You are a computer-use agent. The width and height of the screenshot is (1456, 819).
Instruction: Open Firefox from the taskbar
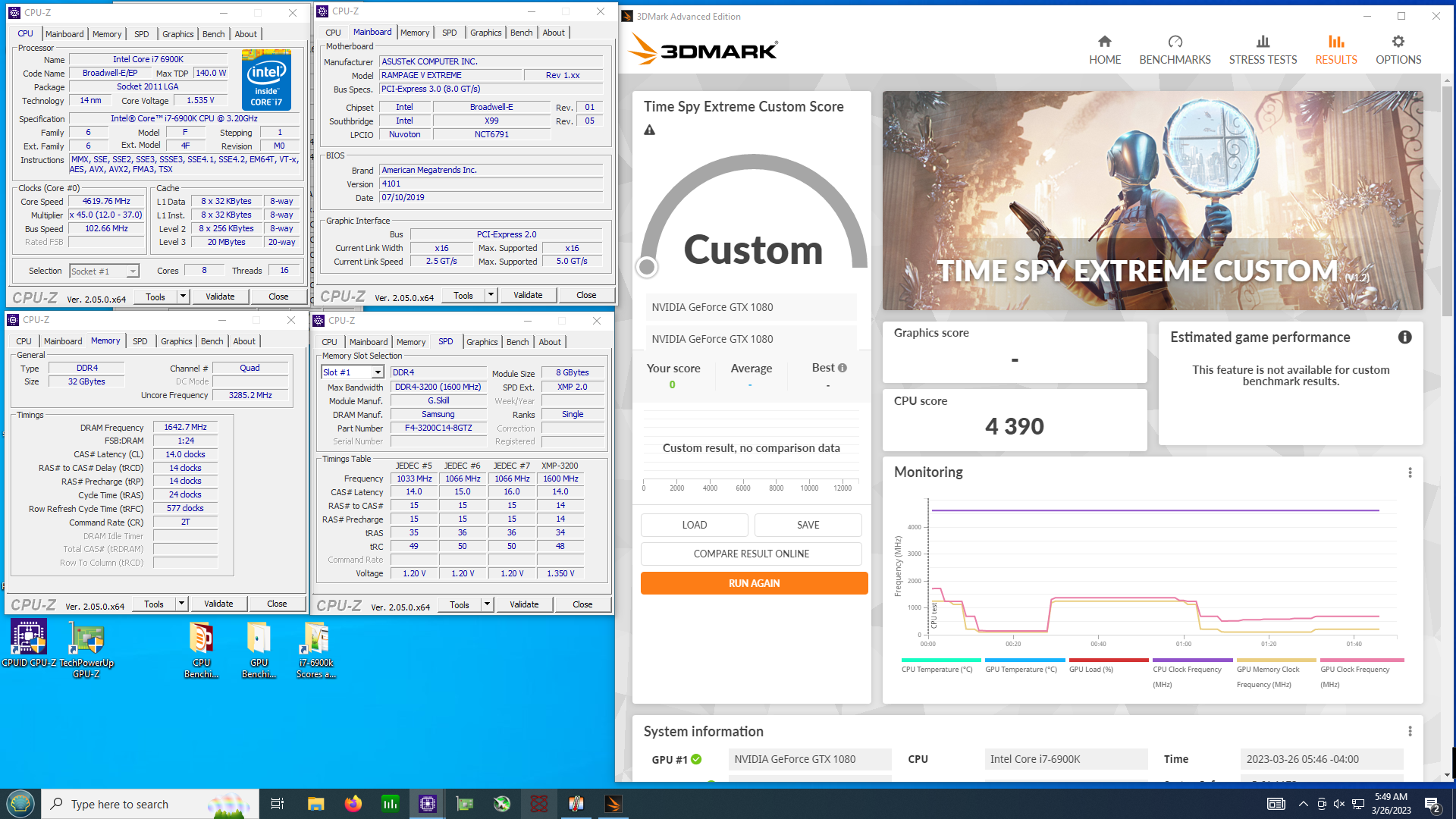click(353, 804)
